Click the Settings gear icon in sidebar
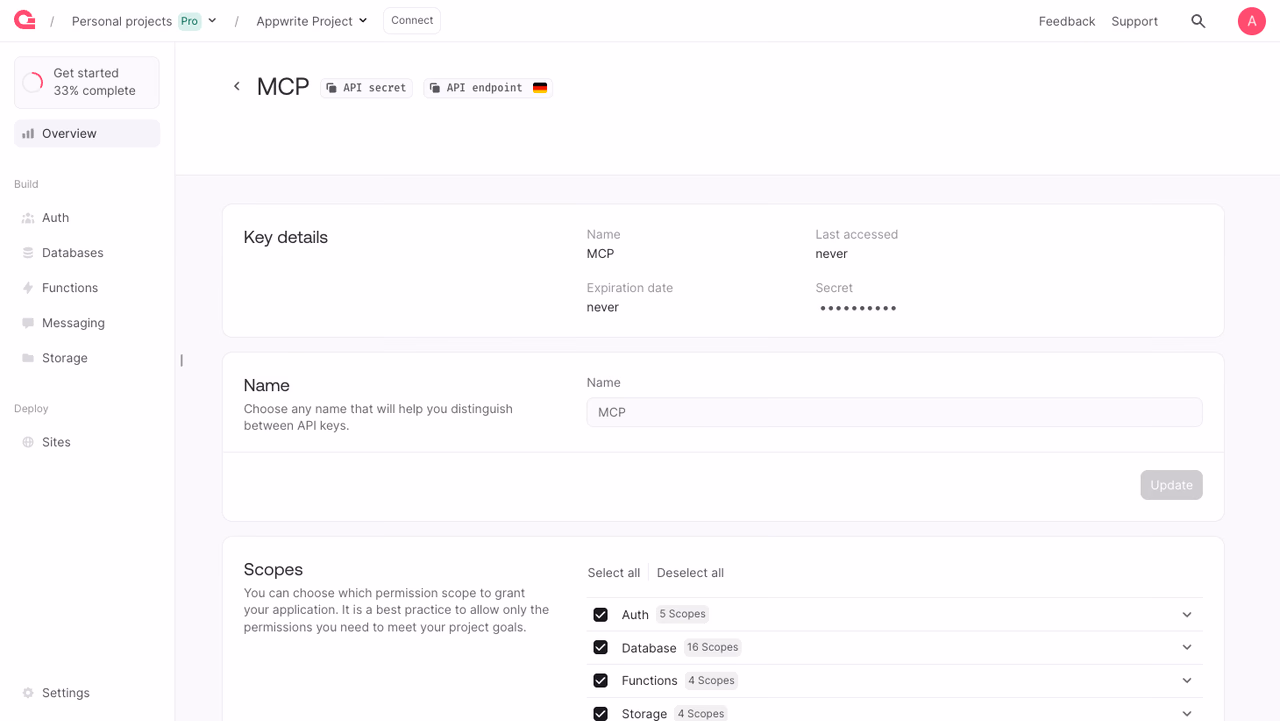Image resolution: width=1280 pixels, height=721 pixels. point(28,693)
